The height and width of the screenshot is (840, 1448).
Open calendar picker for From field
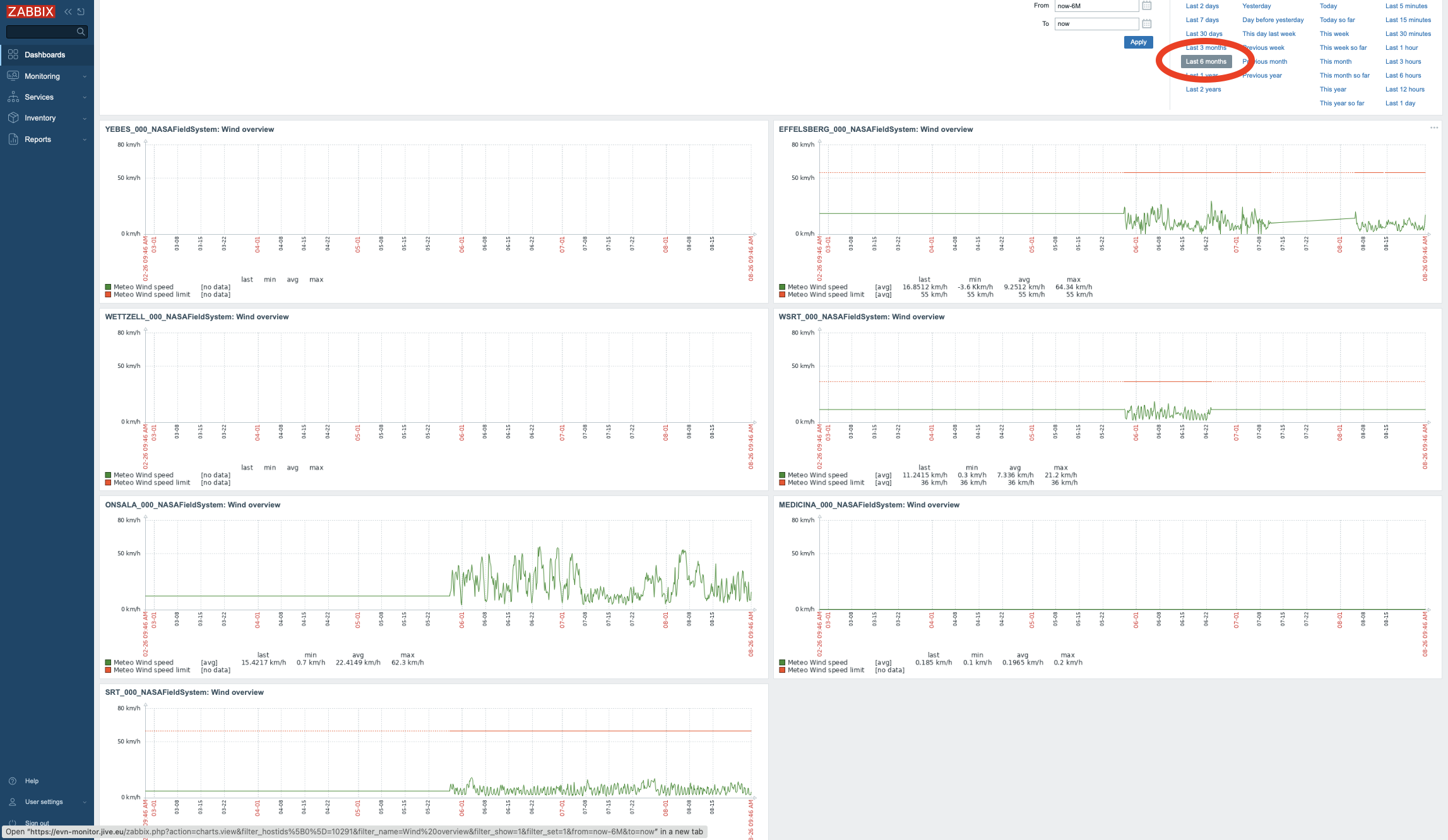pos(1147,6)
